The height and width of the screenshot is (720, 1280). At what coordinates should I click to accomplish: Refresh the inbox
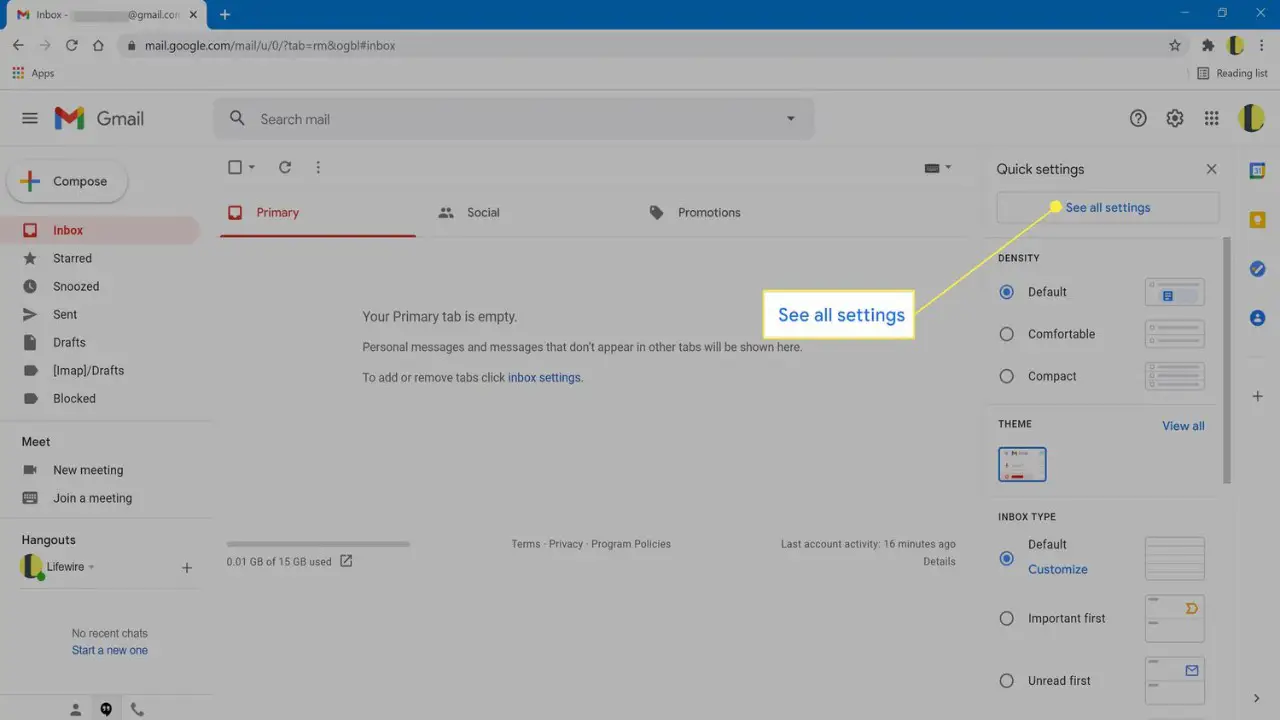pyautogui.click(x=285, y=167)
